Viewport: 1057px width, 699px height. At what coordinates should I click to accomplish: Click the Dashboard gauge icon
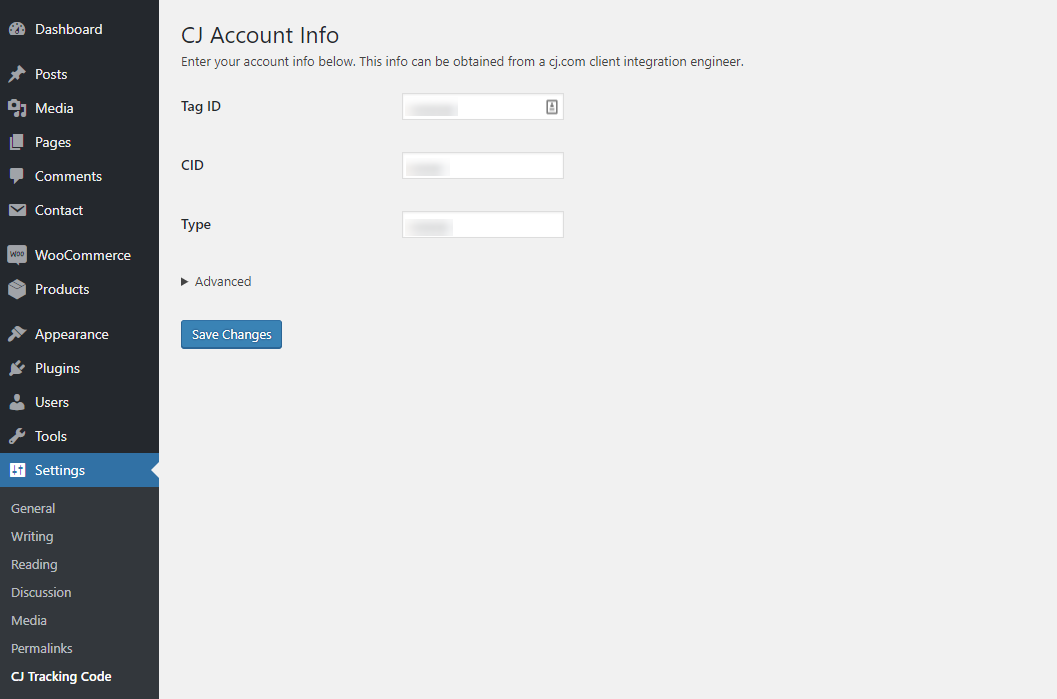[x=17, y=30]
